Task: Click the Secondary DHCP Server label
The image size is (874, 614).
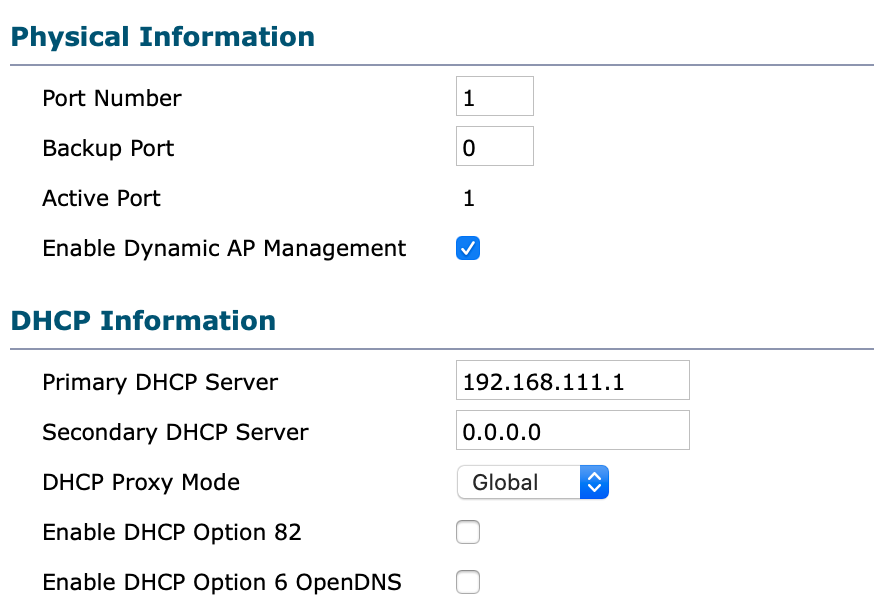Action: (175, 432)
